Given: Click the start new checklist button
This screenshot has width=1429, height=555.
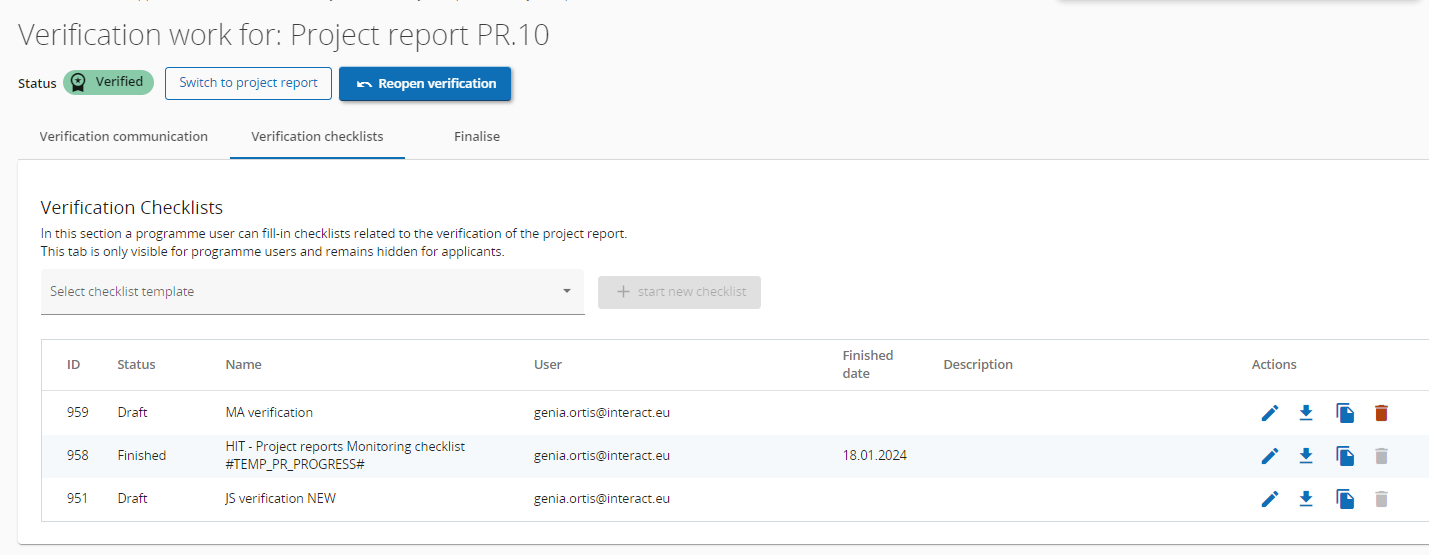Looking at the screenshot, I should coord(679,292).
